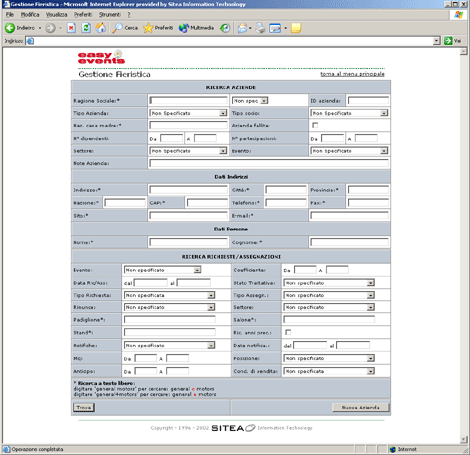This screenshot has width=470, height=455.
Task: Click the Vai go button
Action: [453, 41]
